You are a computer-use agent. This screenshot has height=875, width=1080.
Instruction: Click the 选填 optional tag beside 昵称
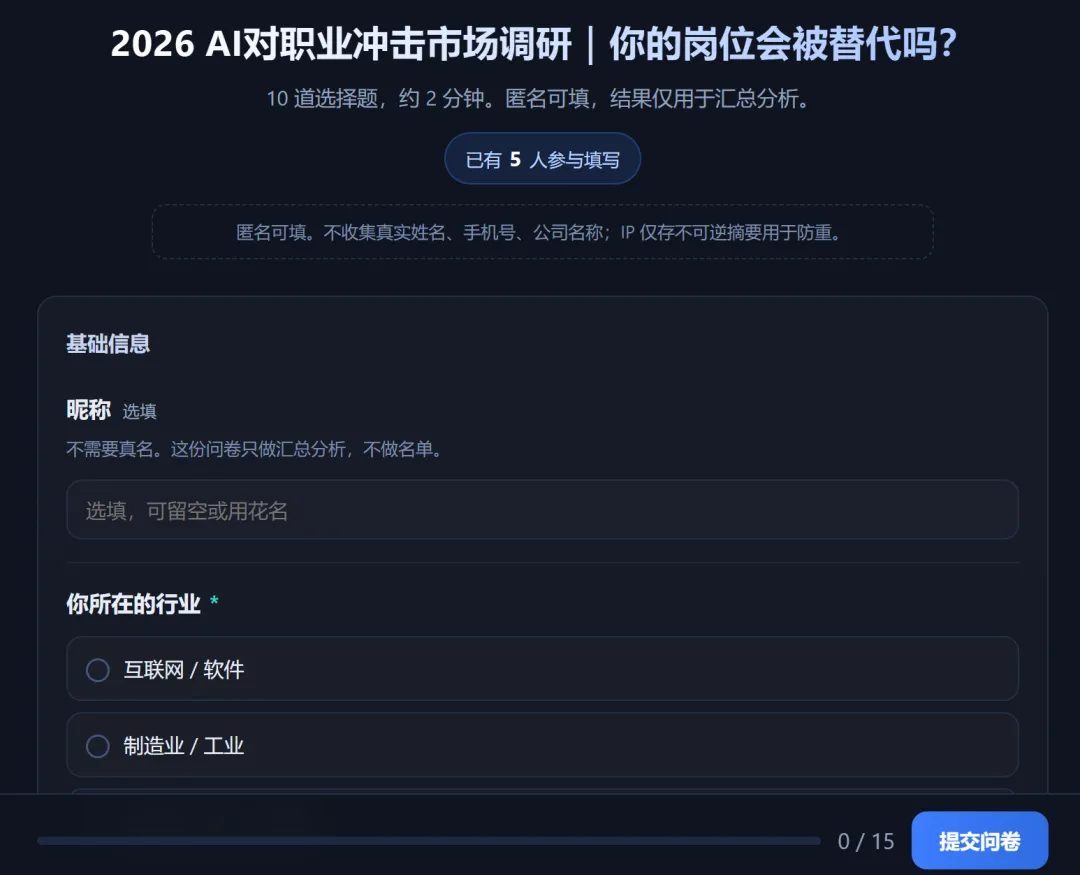pos(139,411)
